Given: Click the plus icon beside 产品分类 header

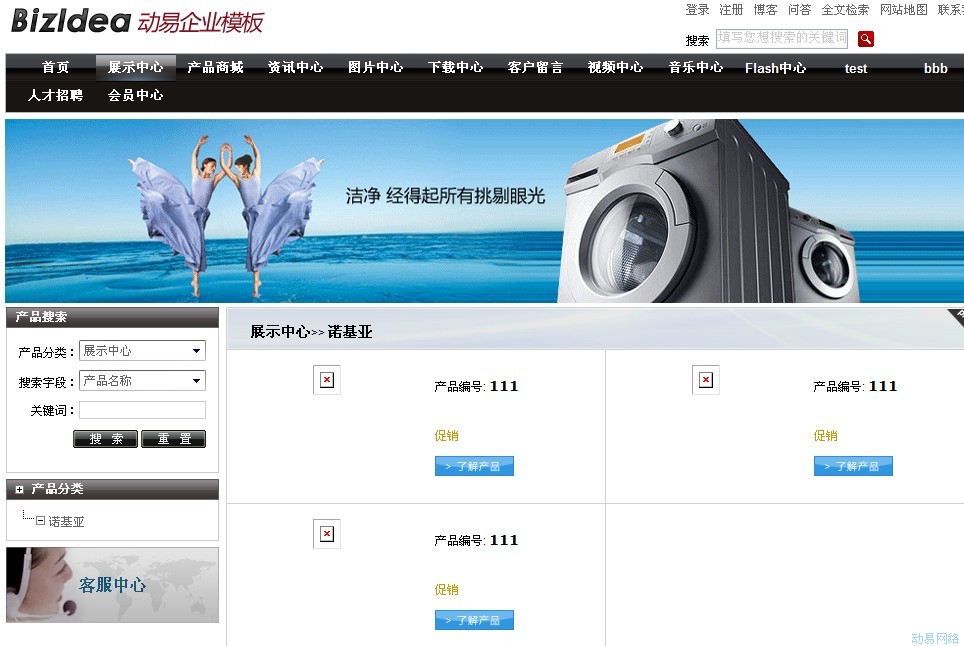Looking at the screenshot, I should (19, 489).
